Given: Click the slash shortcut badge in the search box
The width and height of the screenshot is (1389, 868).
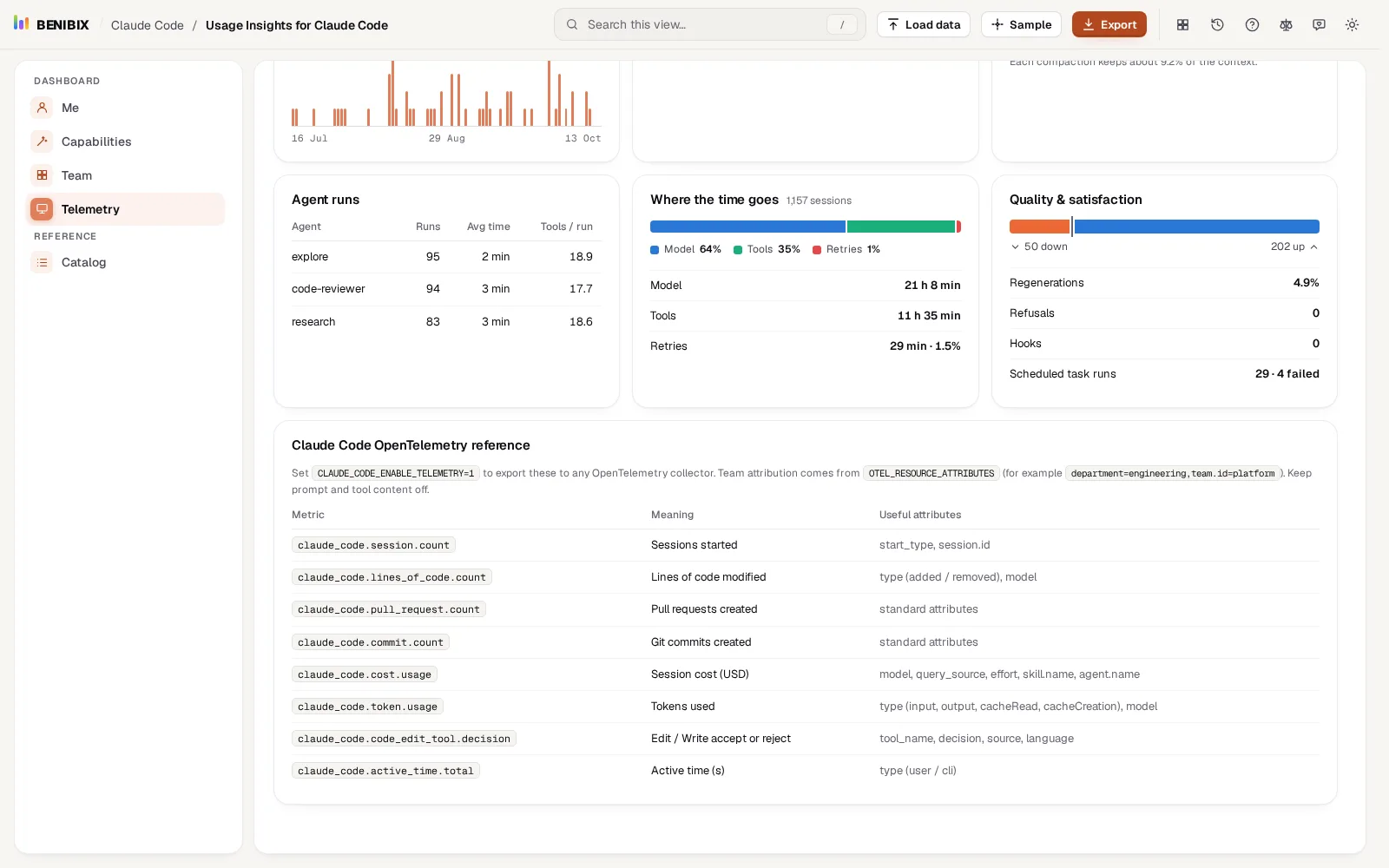Looking at the screenshot, I should point(841,25).
